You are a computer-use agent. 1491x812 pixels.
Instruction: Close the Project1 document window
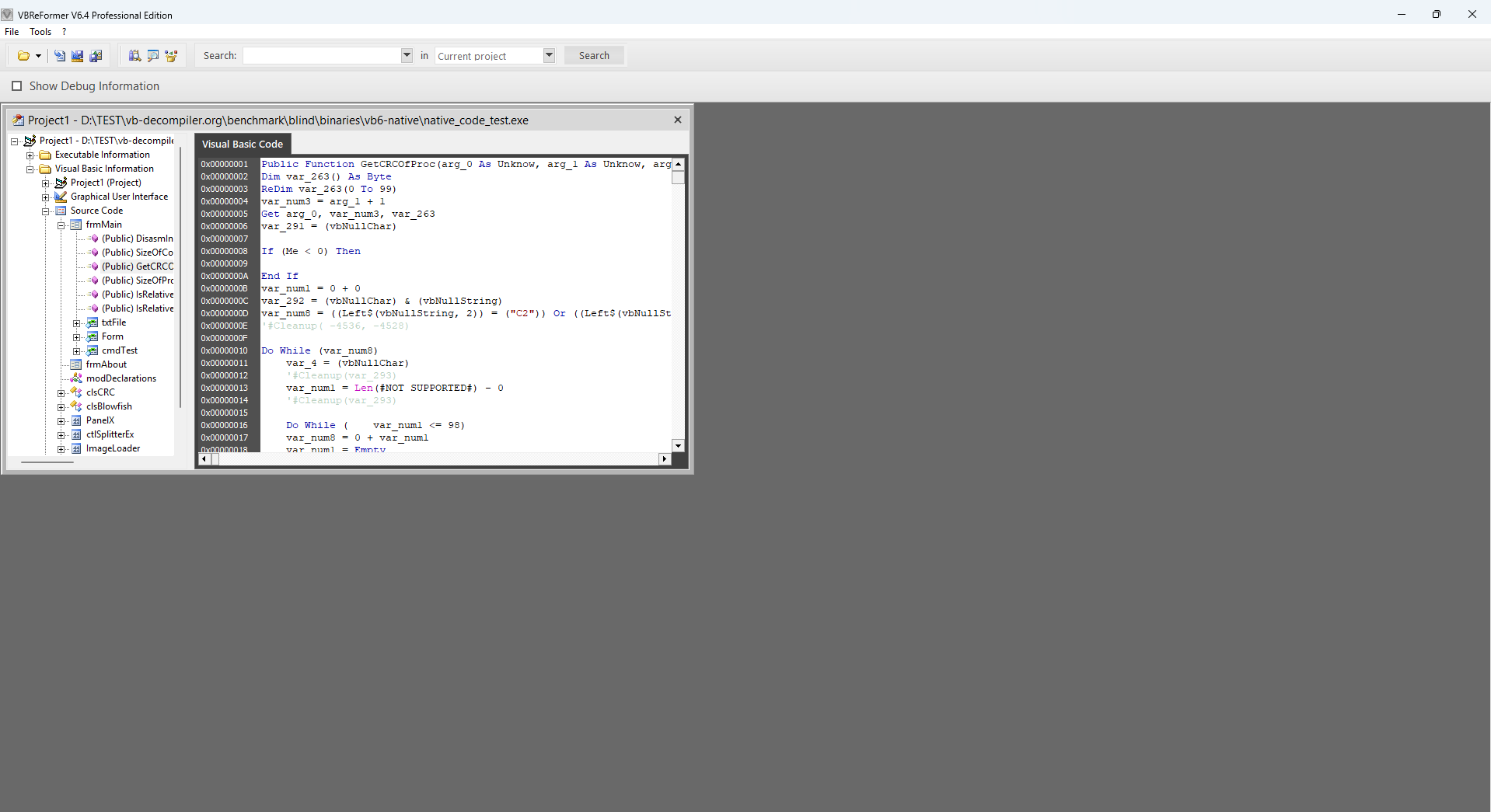tap(678, 120)
